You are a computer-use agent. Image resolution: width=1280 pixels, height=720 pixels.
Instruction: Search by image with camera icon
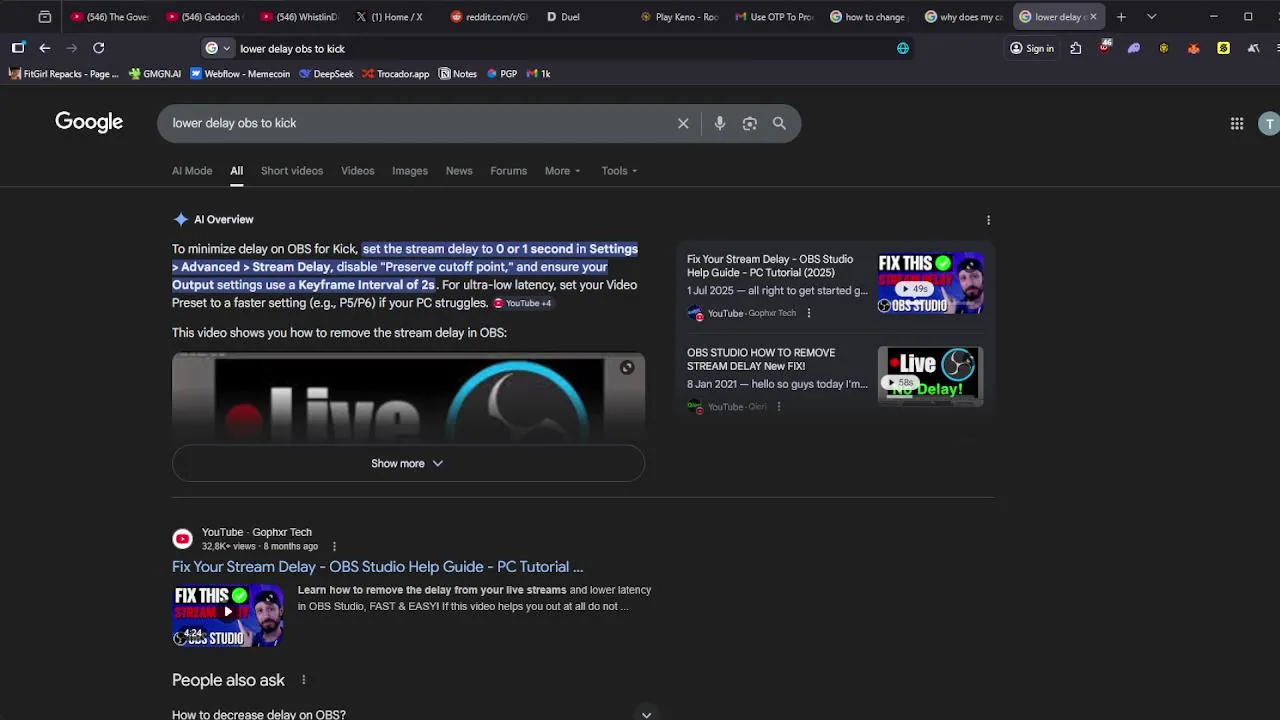749,123
